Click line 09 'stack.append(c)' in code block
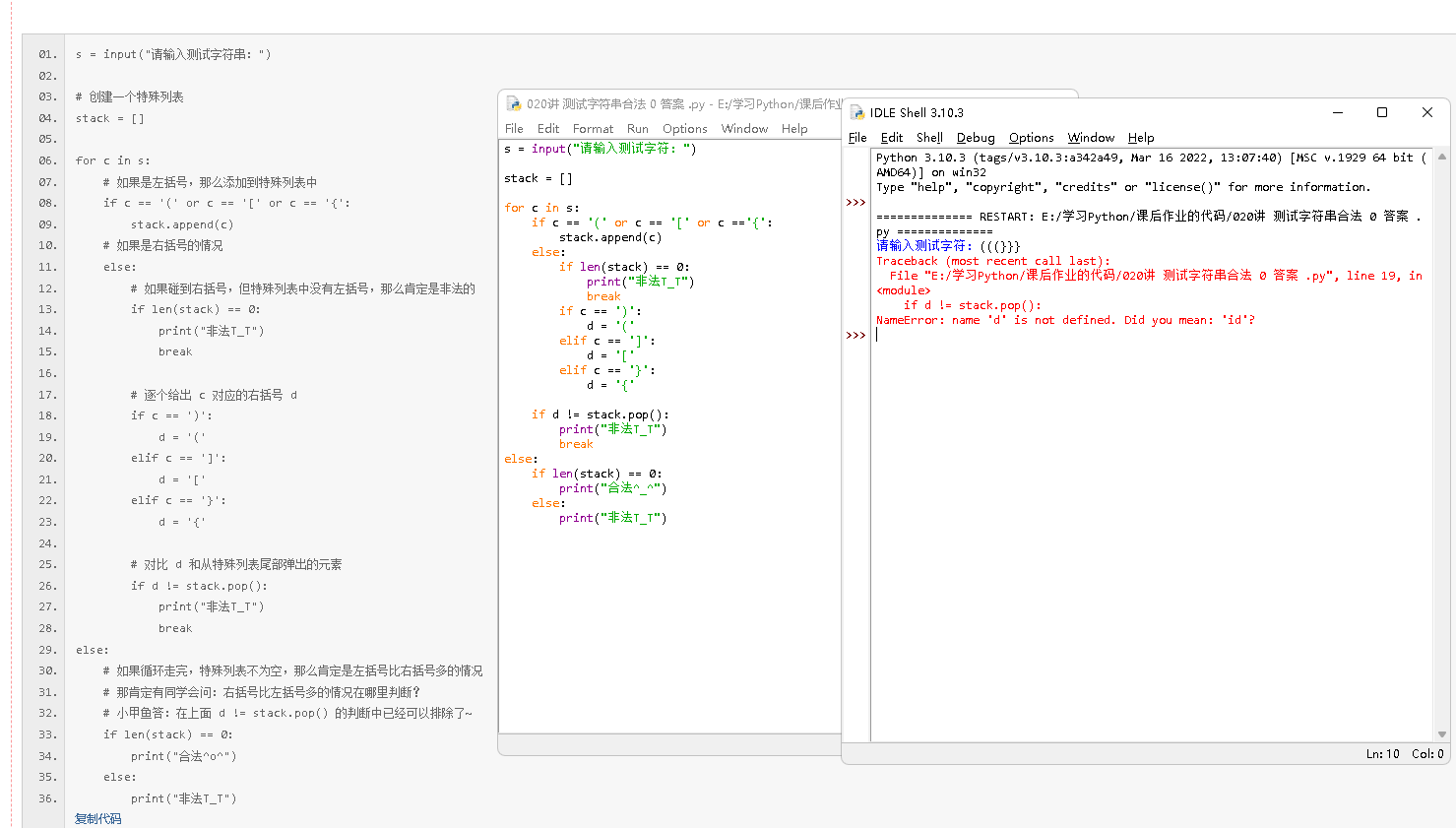 [x=182, y=224]
